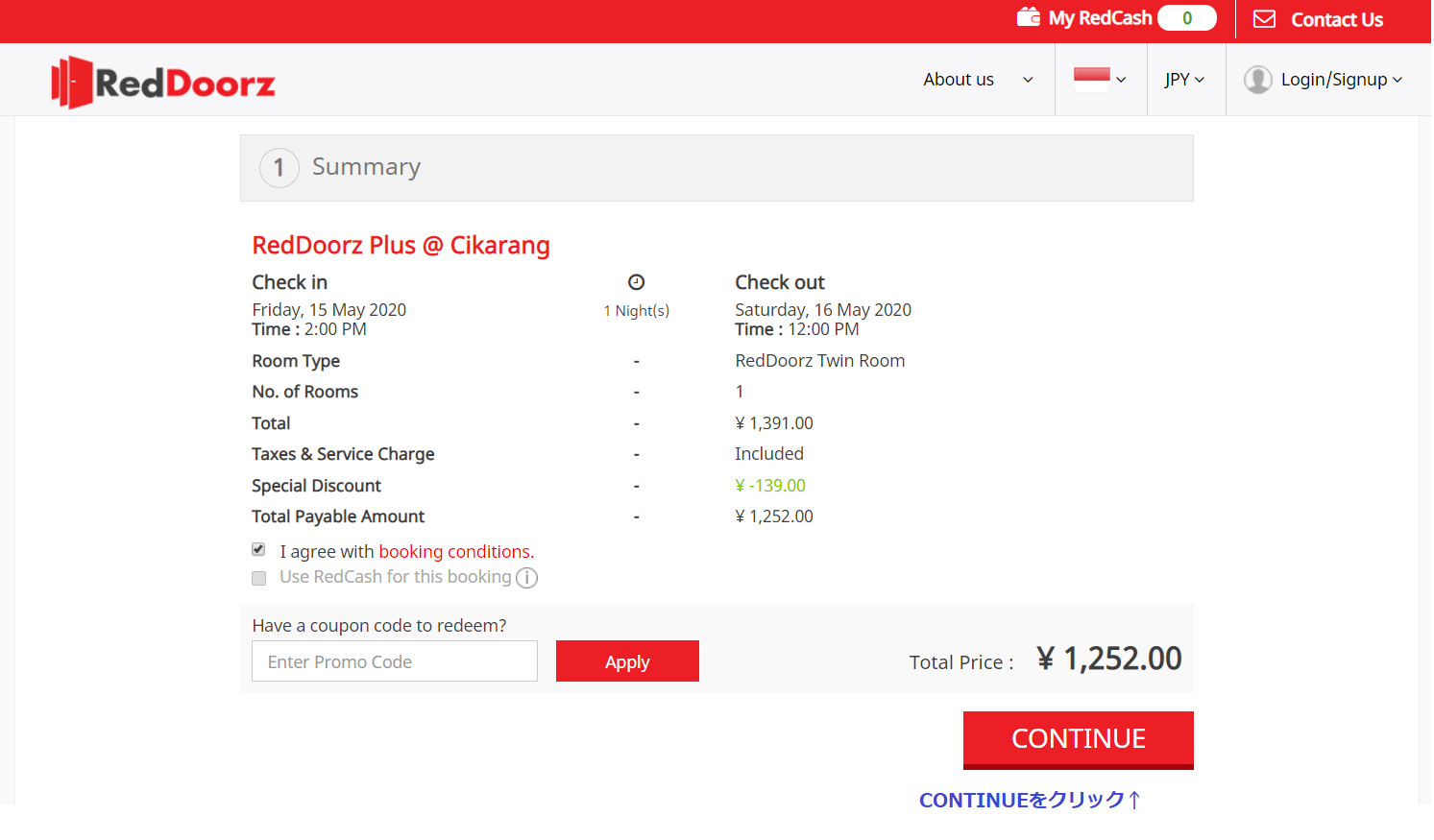Open the Contact Us link
The image size is (1434, 840).
tap(1337, 19)
